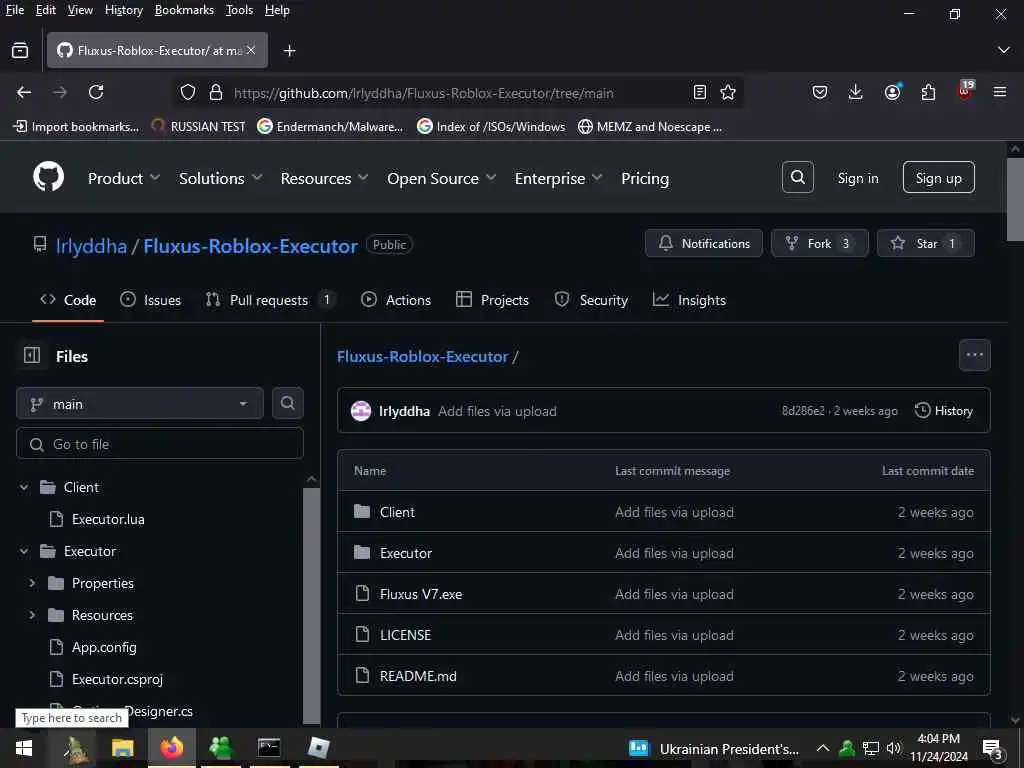Open Fluxus V7.exe in the file list

pyautogui.click(x=421, y=594)
